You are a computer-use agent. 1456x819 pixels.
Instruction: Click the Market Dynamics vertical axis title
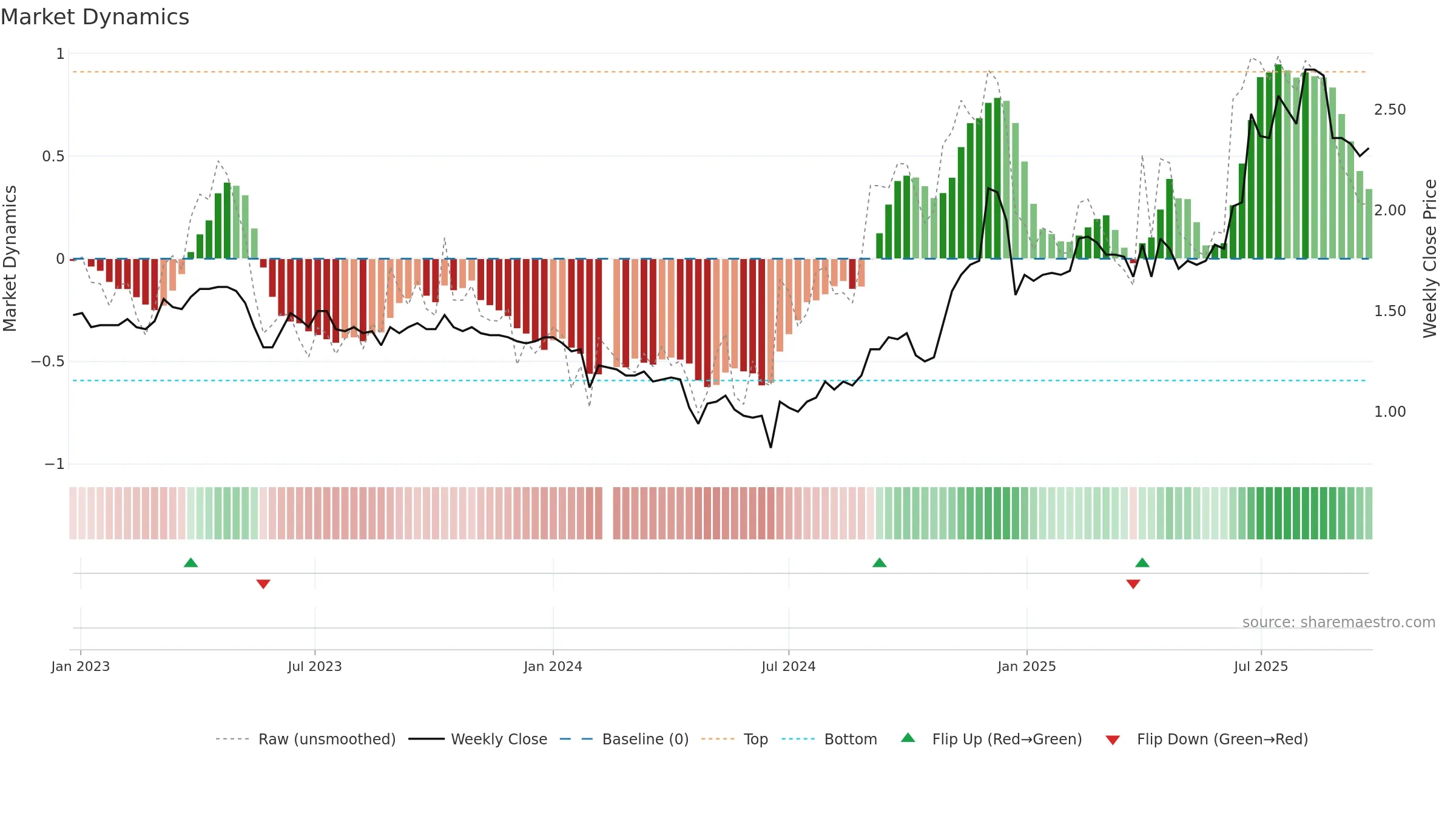[x=10, y=258]
